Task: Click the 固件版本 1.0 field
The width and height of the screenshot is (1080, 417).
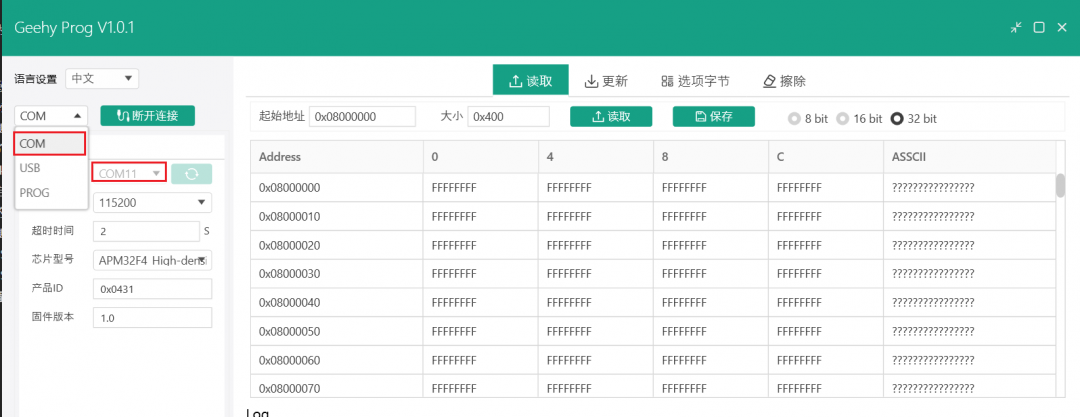Action: pyautogui.click(x=152, y=318)
